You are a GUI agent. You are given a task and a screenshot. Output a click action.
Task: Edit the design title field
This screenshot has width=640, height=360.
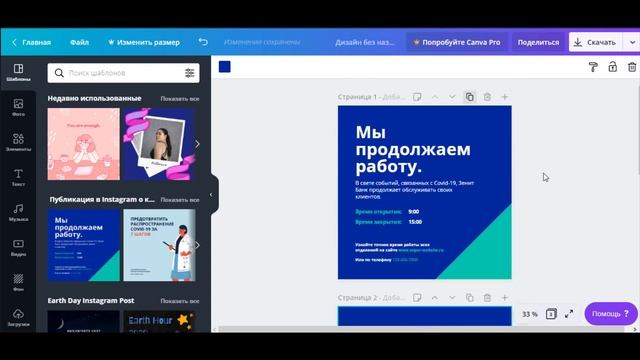coord(364,42)
